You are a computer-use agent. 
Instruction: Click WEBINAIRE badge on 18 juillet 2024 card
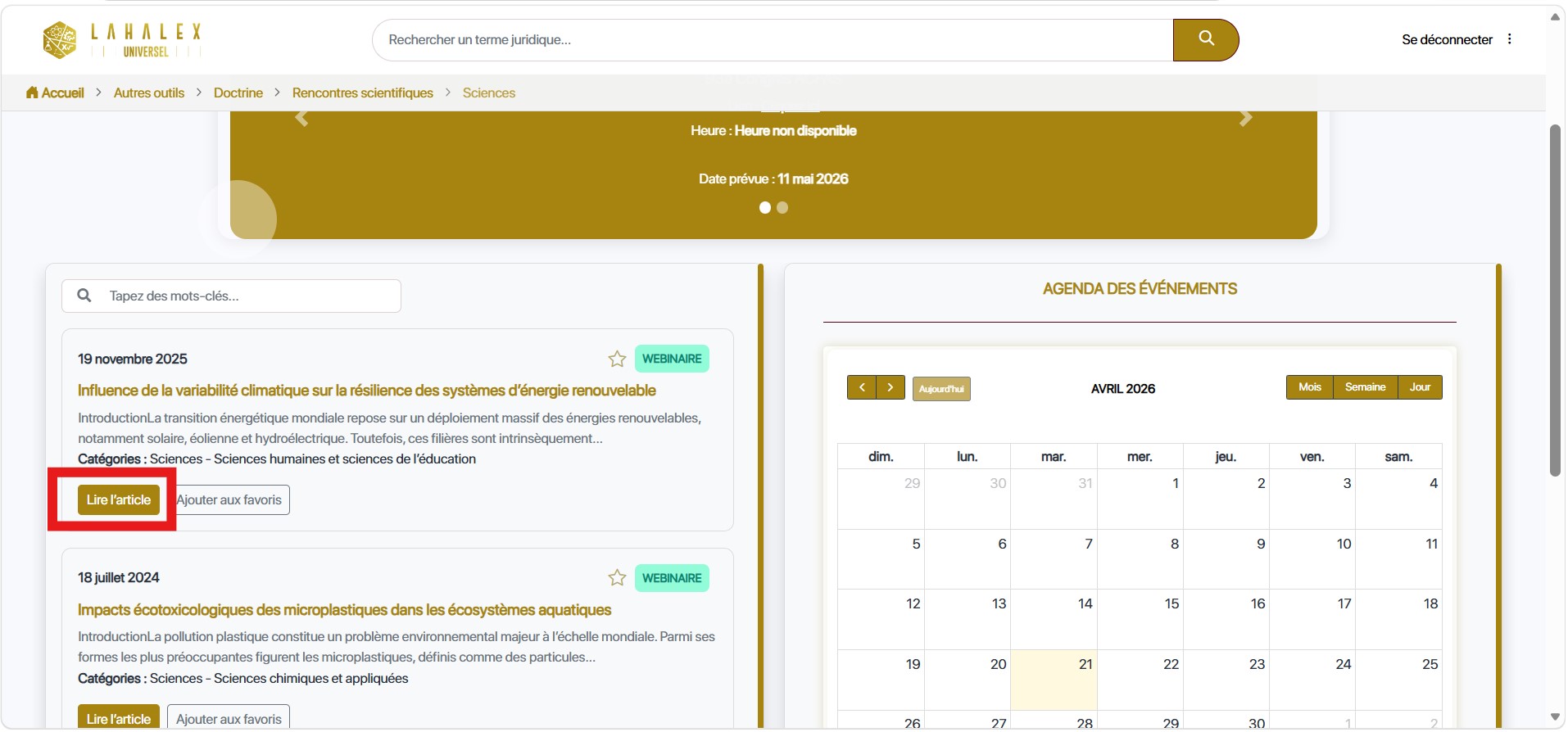click(672, 578)
